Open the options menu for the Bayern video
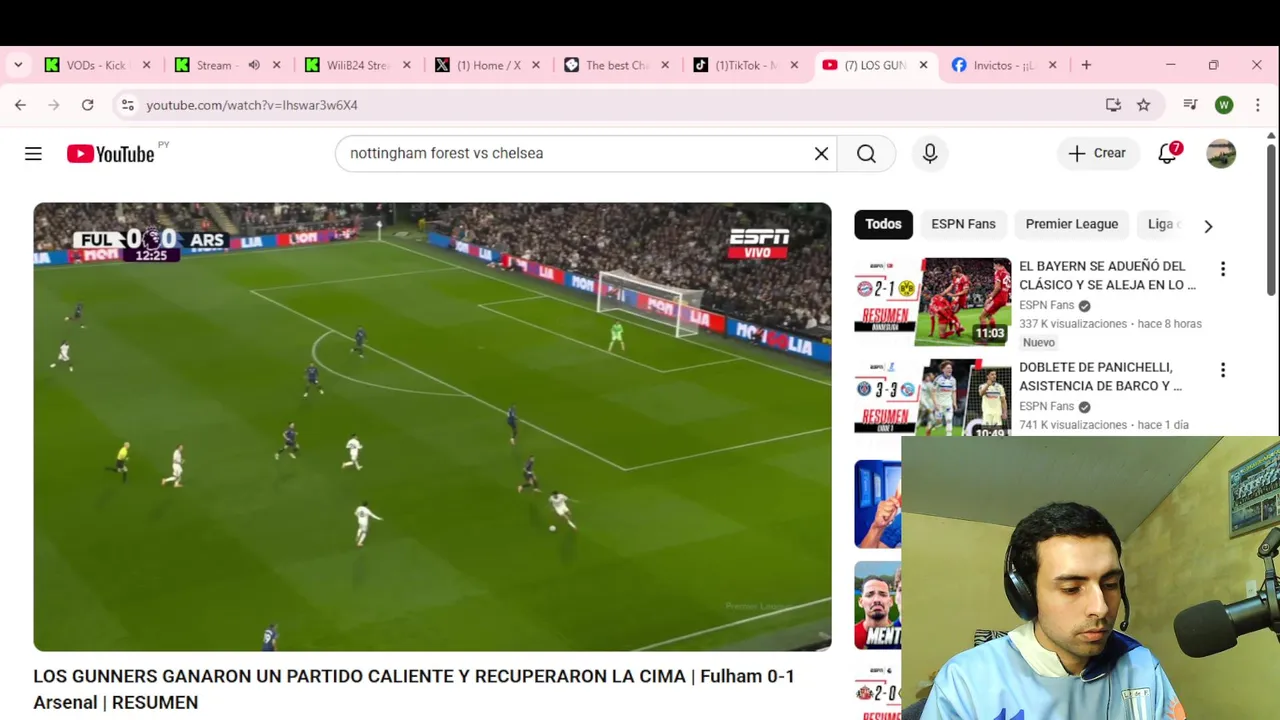Screen dimensions: 1280x720 click(1223, 269)
